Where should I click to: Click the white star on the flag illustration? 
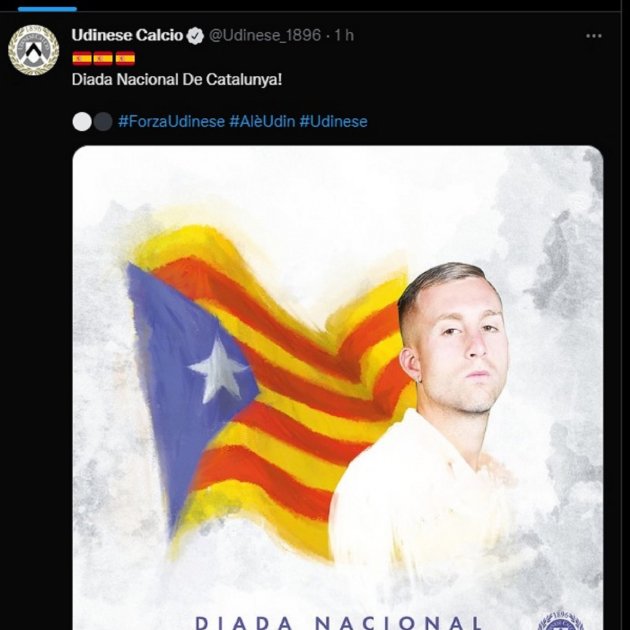(x=219, y=370)
